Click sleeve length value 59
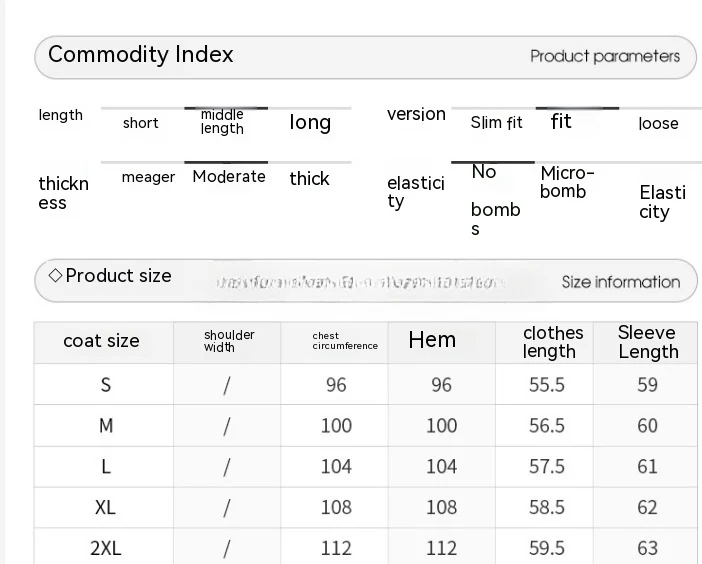 tap(647, 385)
